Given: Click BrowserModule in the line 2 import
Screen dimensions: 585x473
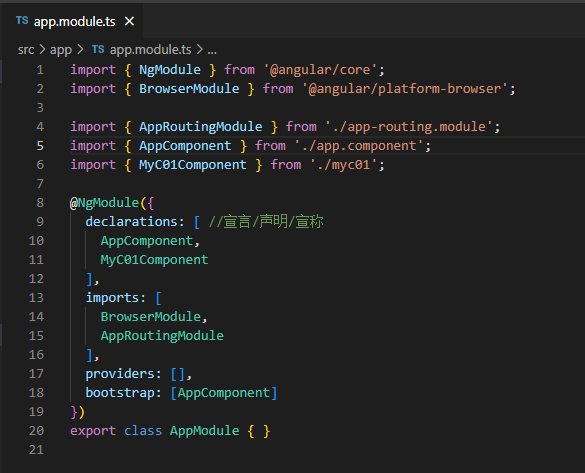Looking at the screenshot, I should pyautogui.click(x=189, y=89).
